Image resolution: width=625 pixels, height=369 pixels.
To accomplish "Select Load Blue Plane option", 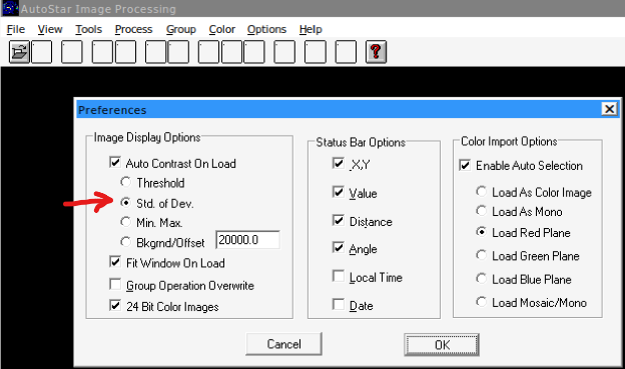I will pos(482,279).
